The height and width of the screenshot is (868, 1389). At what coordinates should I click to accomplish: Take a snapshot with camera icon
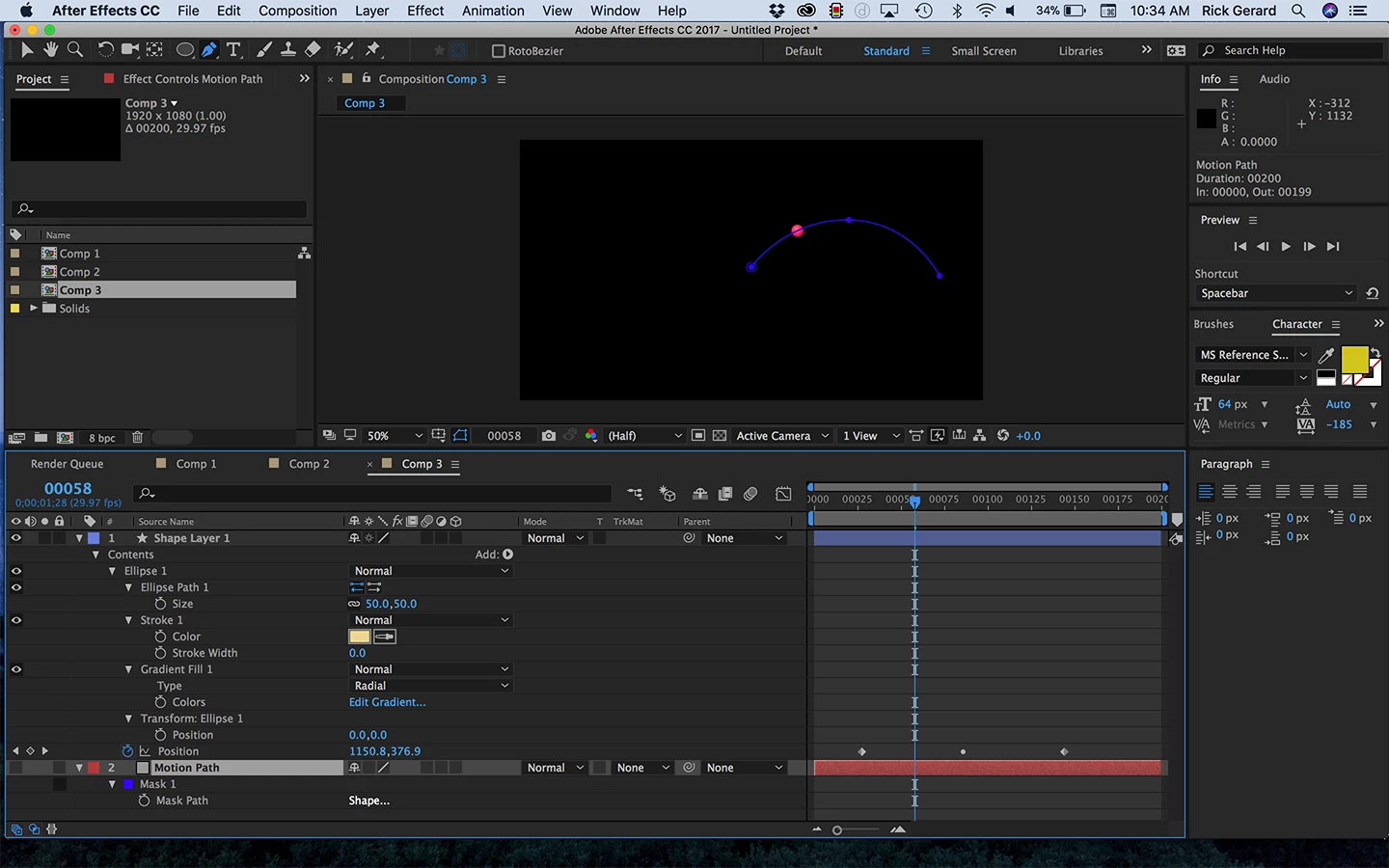point(549,436)
